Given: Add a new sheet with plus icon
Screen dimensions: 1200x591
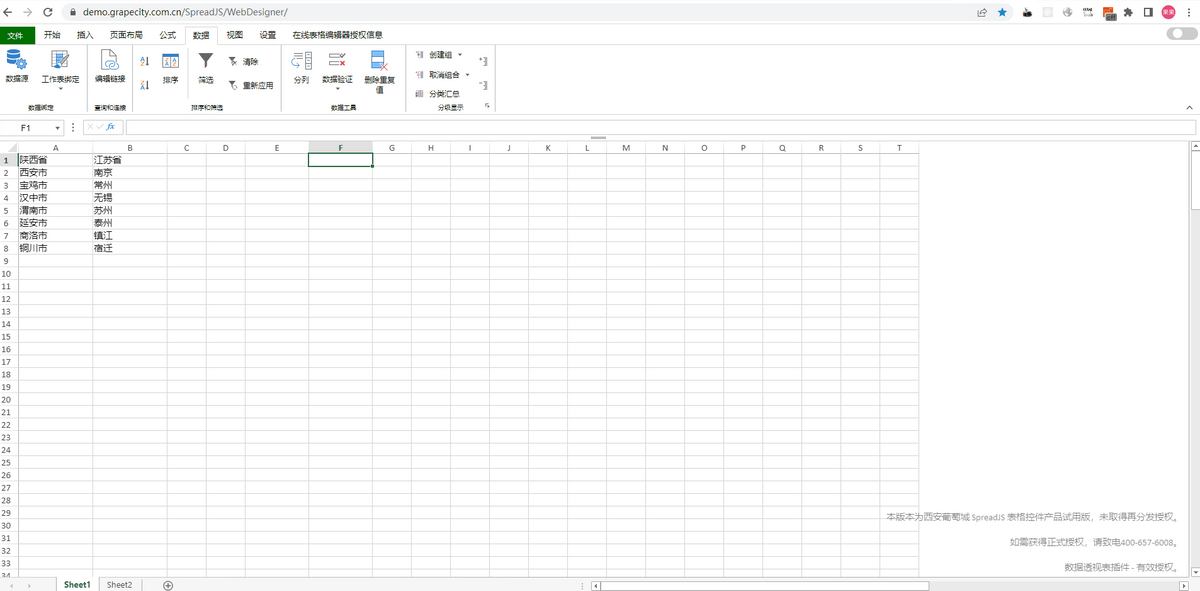Looking at the screenshot, I should click(x=168, y=585).
